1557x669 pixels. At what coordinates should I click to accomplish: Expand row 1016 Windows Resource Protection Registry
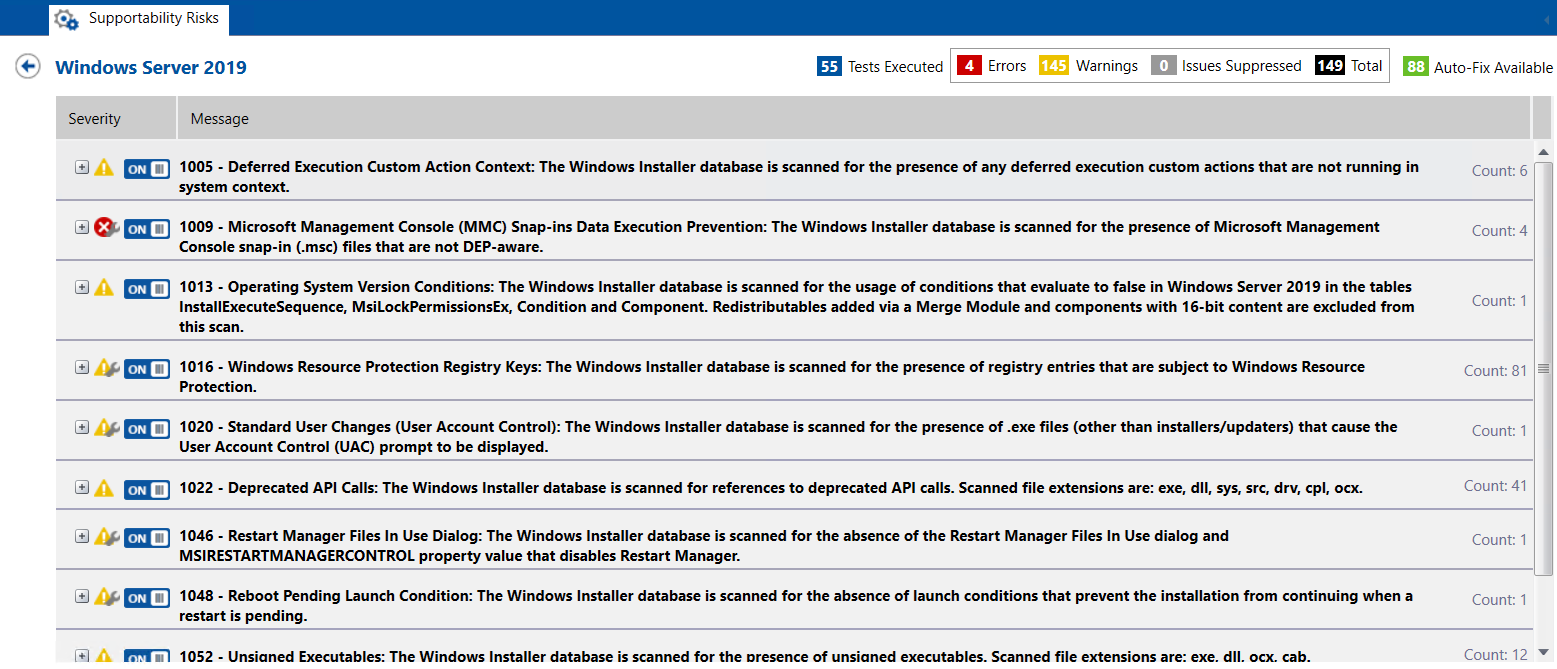(82, 367)
